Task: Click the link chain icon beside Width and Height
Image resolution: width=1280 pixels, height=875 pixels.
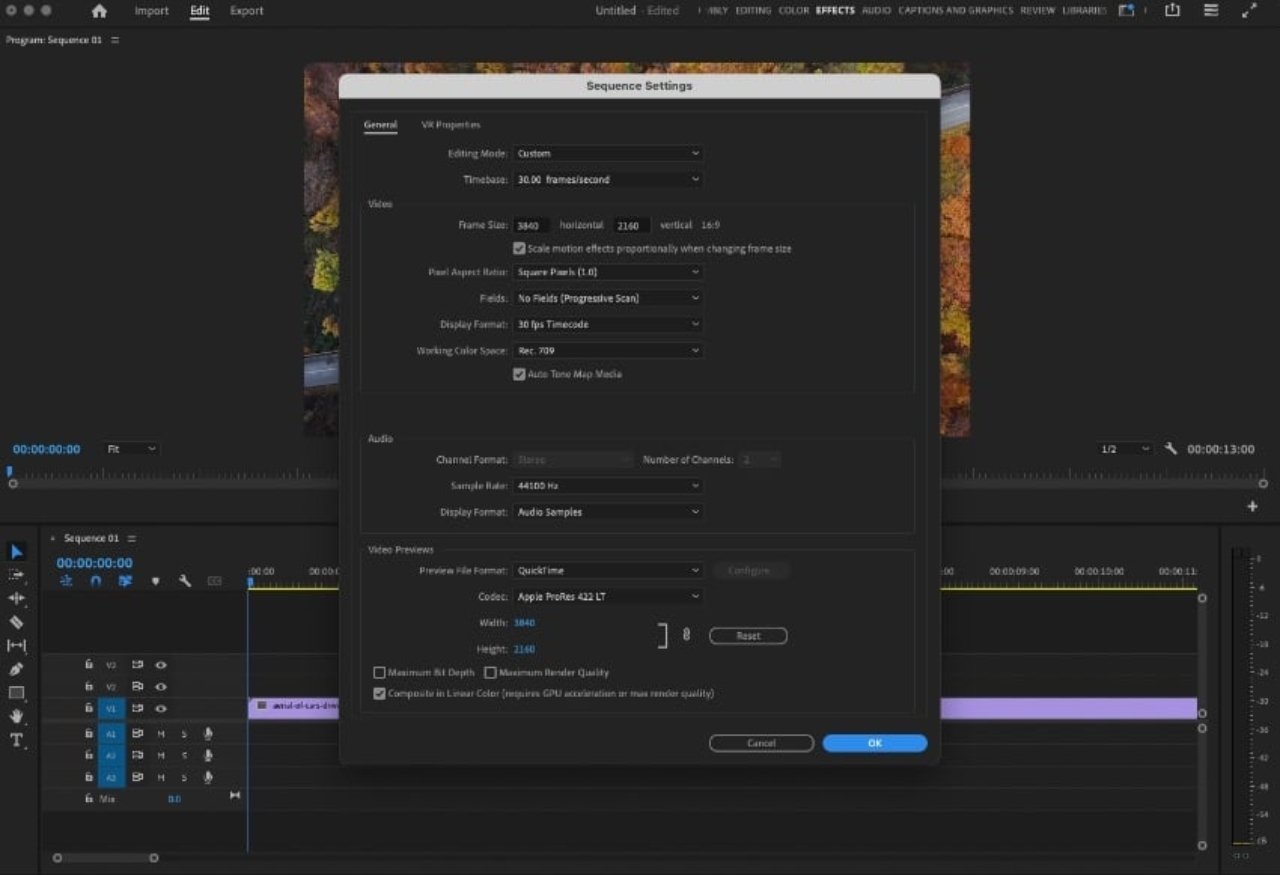Action: [686, 635]
